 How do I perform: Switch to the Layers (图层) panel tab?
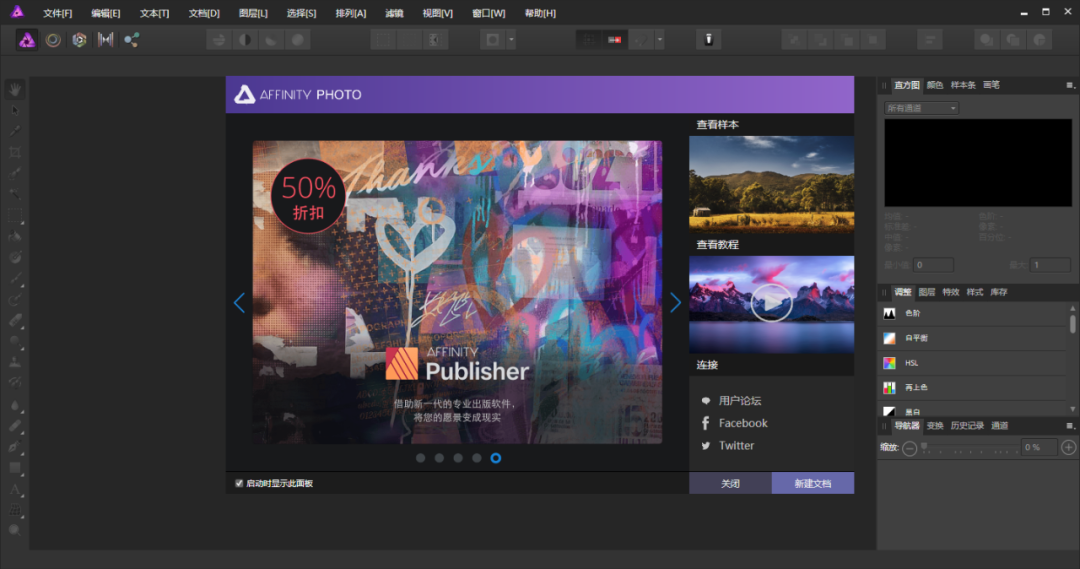click(926, 292)
